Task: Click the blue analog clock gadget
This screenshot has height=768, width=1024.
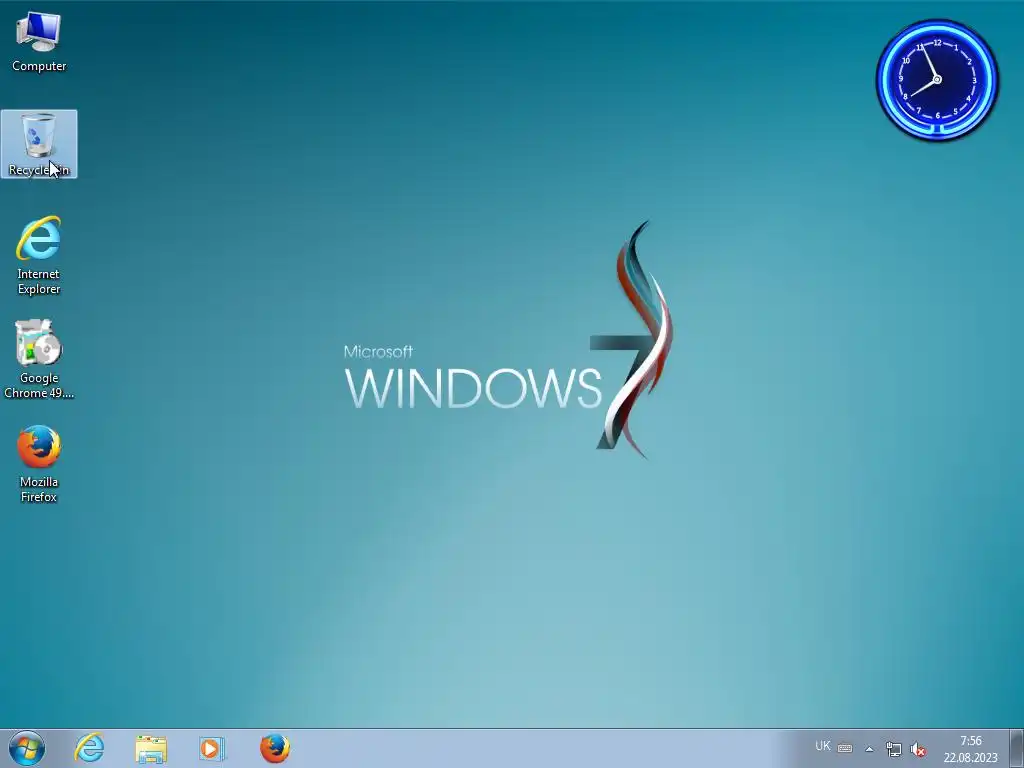Action: [937, 80]
